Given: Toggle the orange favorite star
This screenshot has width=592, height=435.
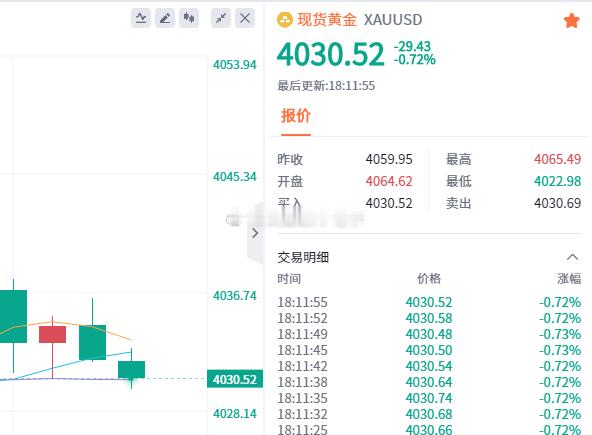Looking at the screenshot, I should pos(571,20).
